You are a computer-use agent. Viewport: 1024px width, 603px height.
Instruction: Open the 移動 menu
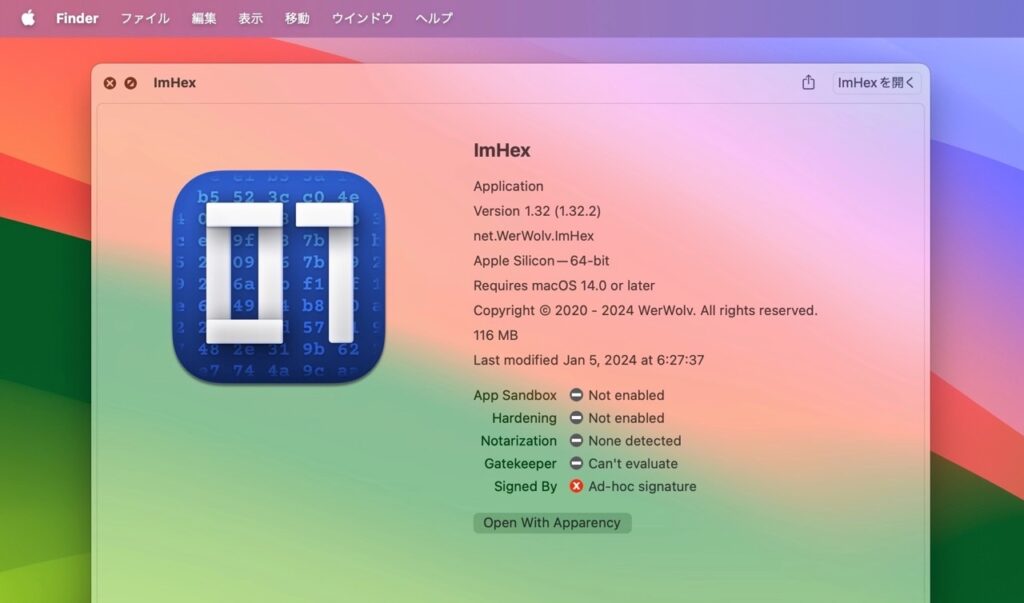(296, 17)
